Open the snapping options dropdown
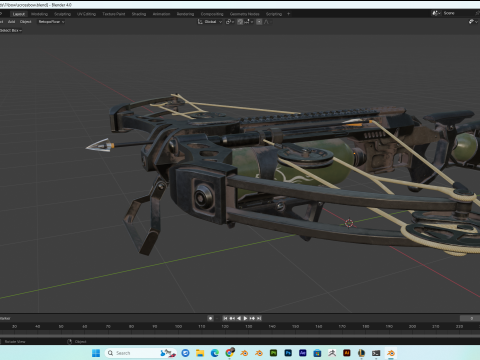This screenshot has height=360, width=480. pos(249,22)
